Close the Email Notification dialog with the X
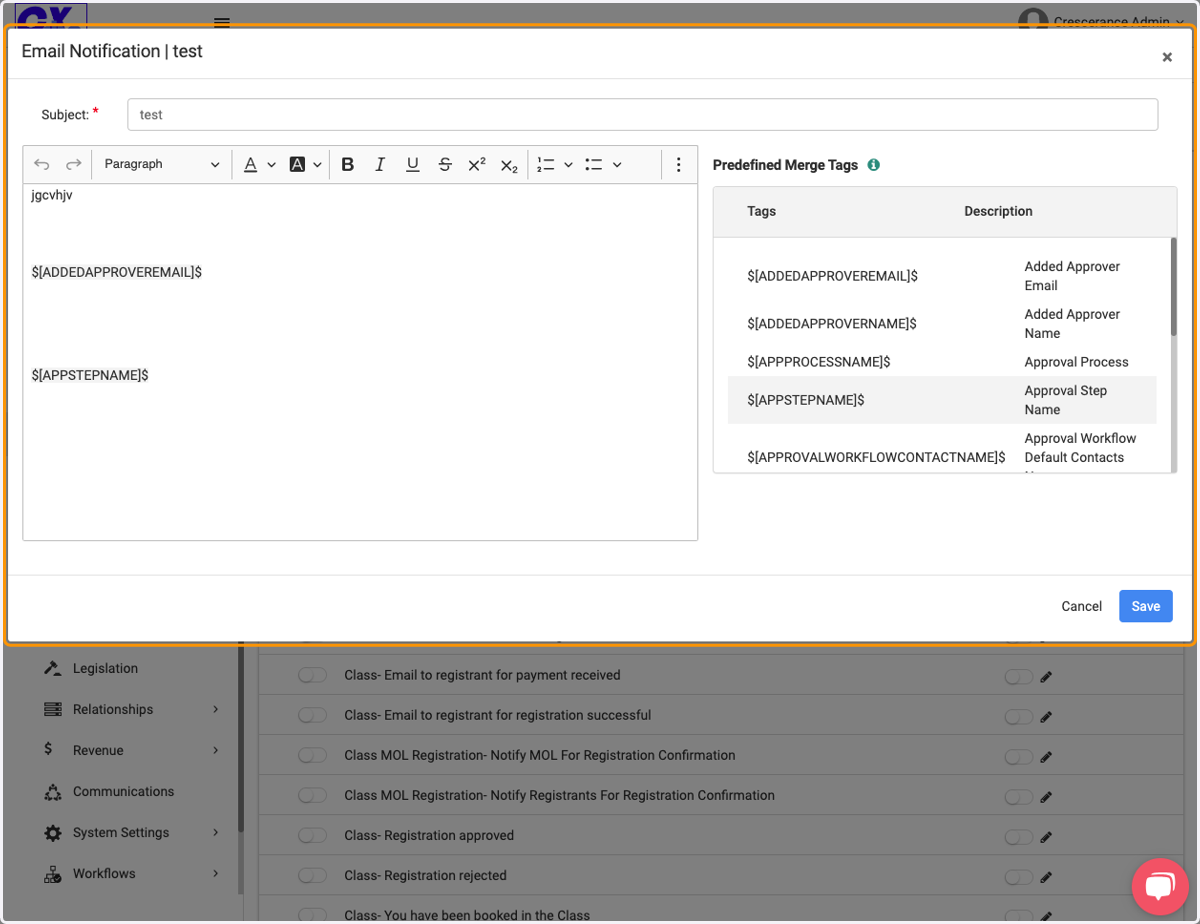 1167,57
